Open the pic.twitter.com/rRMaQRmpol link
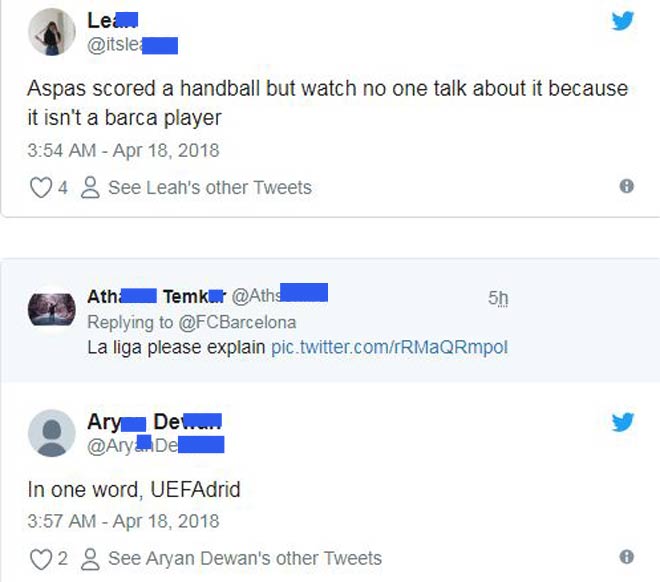660x582 pixels. pos(390,348)
